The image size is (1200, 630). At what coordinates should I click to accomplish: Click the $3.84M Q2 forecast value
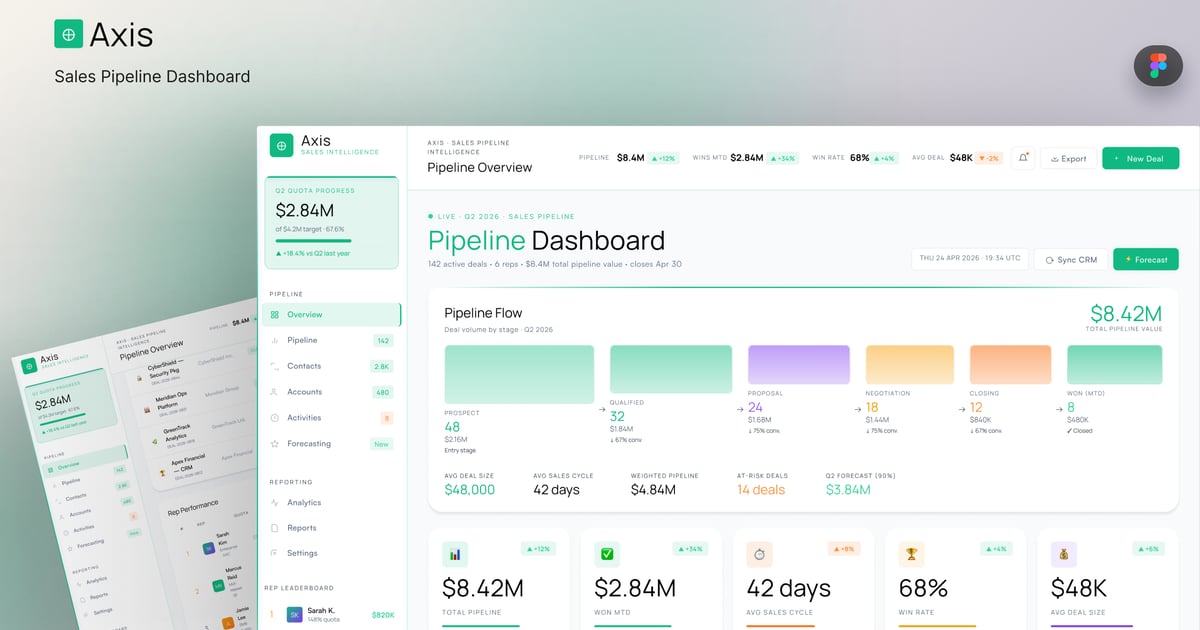point(848,490)
